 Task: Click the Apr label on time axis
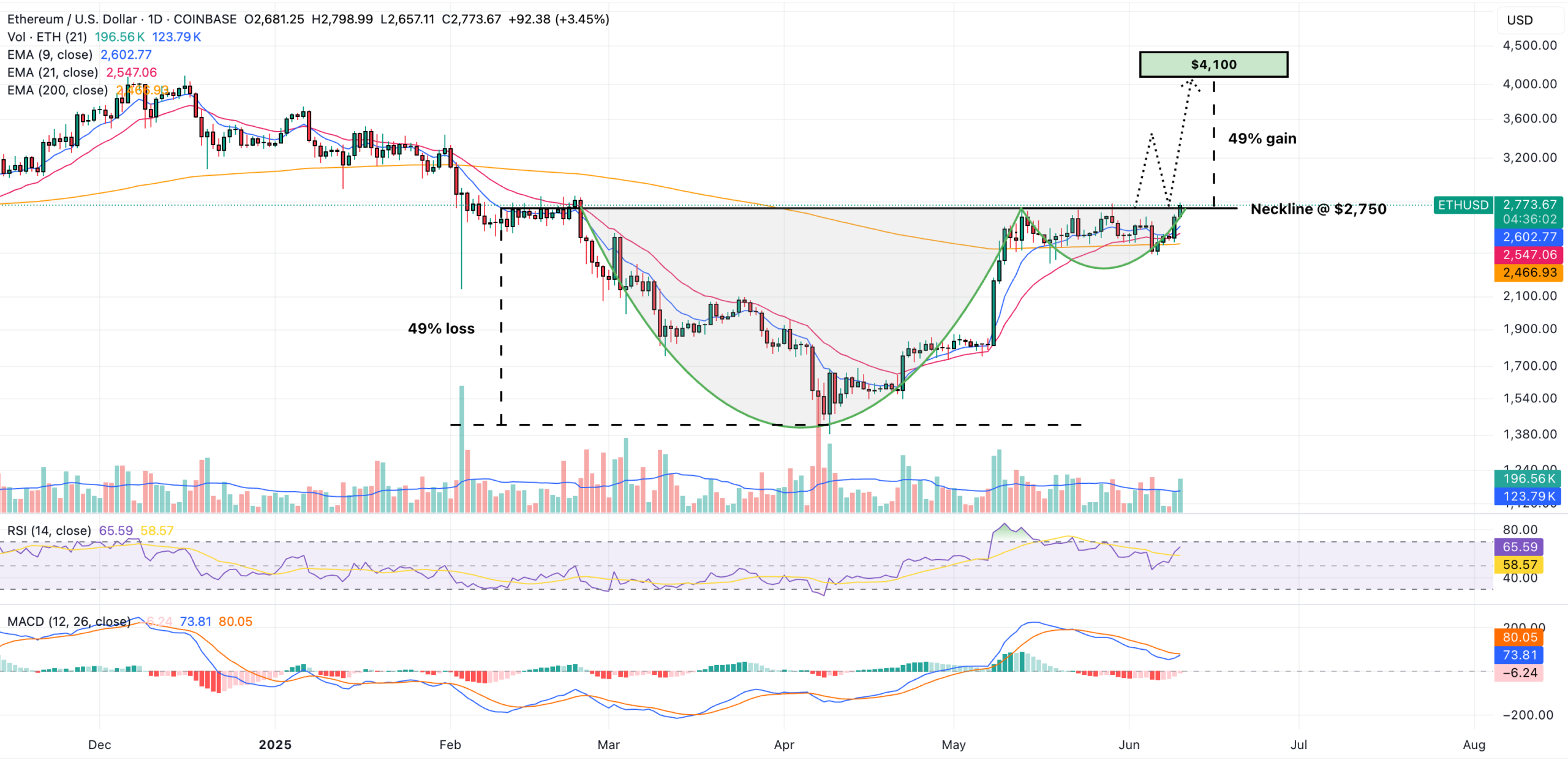tap(784, 745)
